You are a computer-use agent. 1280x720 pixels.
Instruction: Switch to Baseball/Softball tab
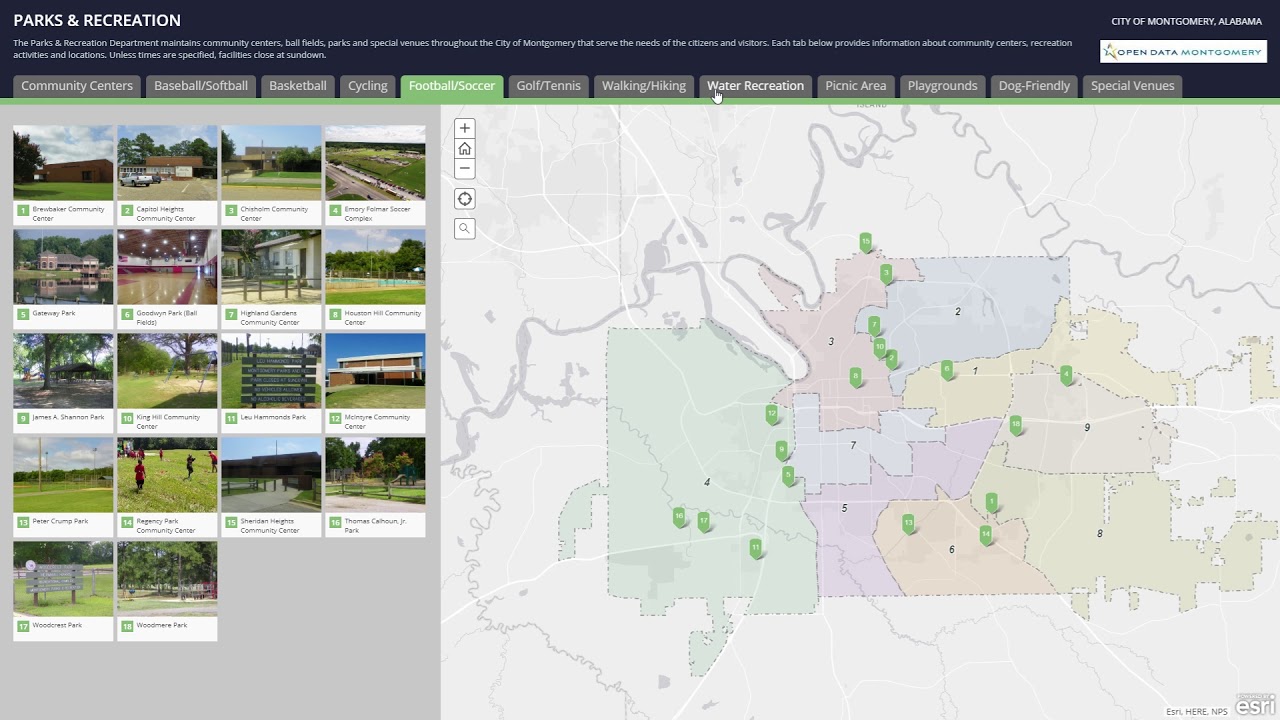[x=201, y=86]
